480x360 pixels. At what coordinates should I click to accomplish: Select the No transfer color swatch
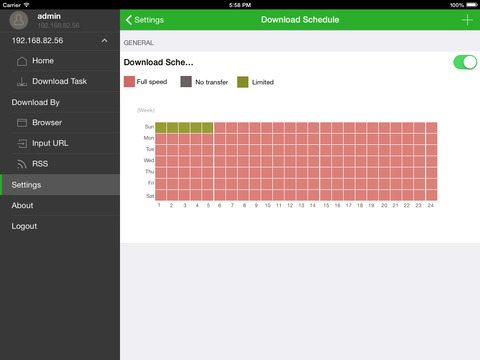[x=186, y=82]
